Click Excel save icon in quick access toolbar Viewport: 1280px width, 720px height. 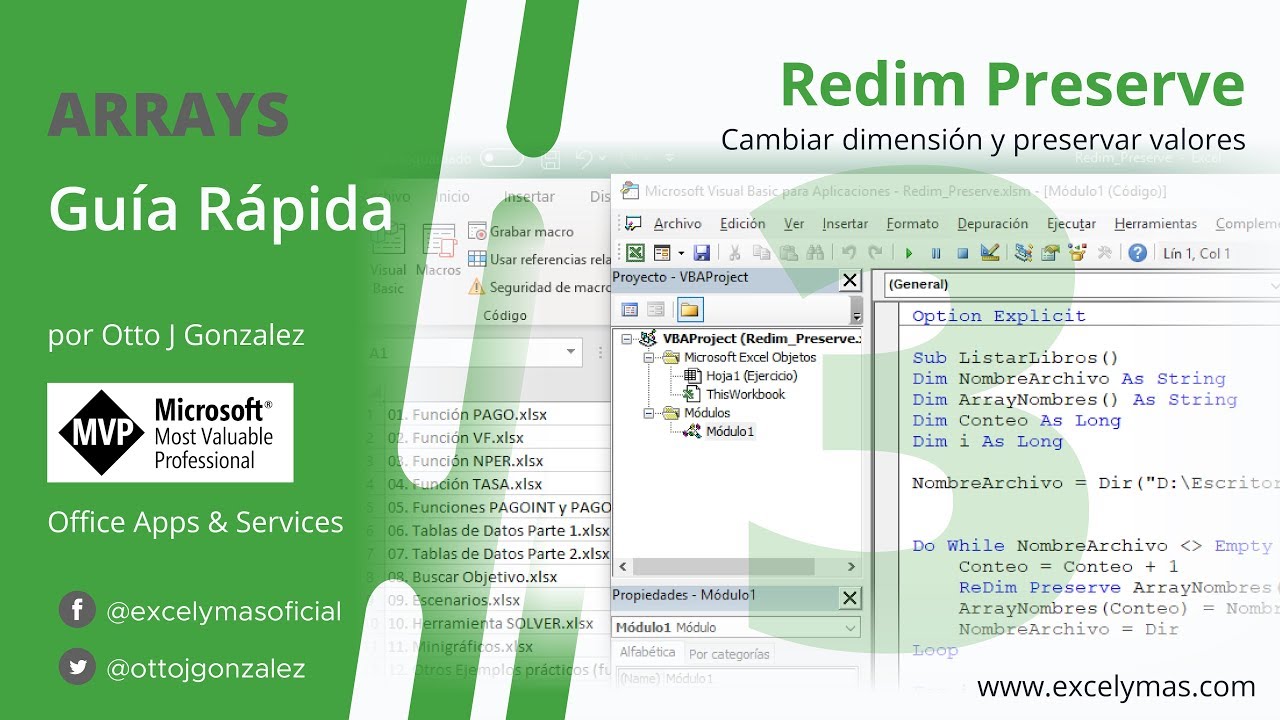click(549, 158)
